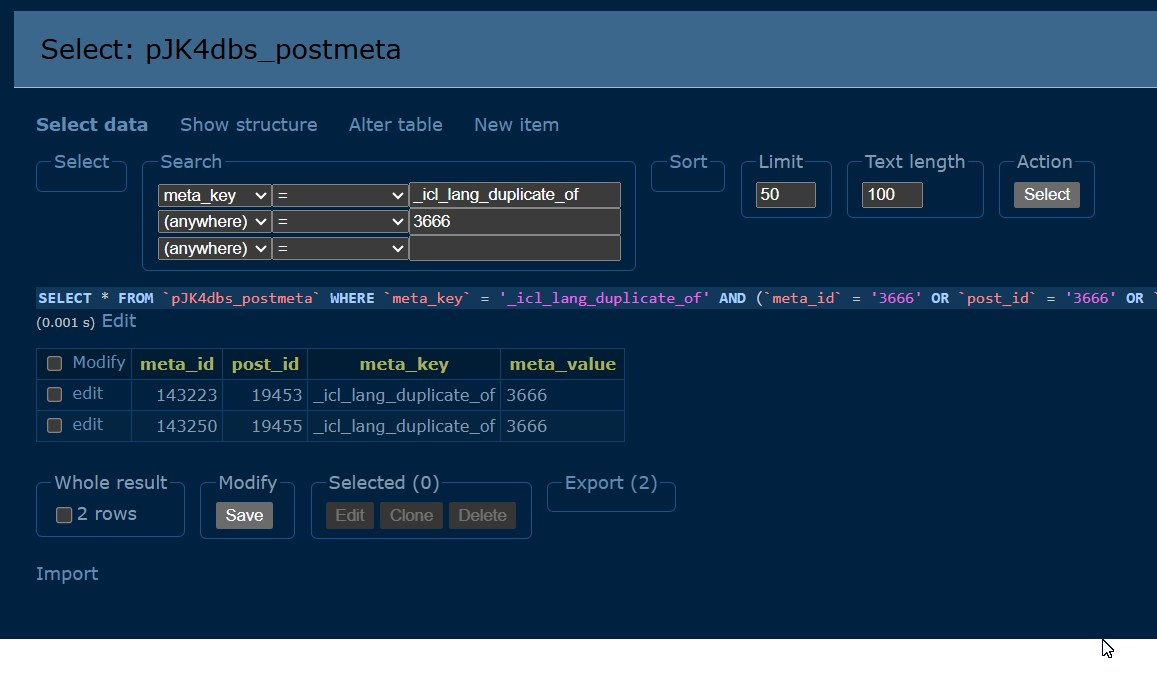Click the Limit input field
This screenshot has height=676, width=1157.
coord(785,195)
